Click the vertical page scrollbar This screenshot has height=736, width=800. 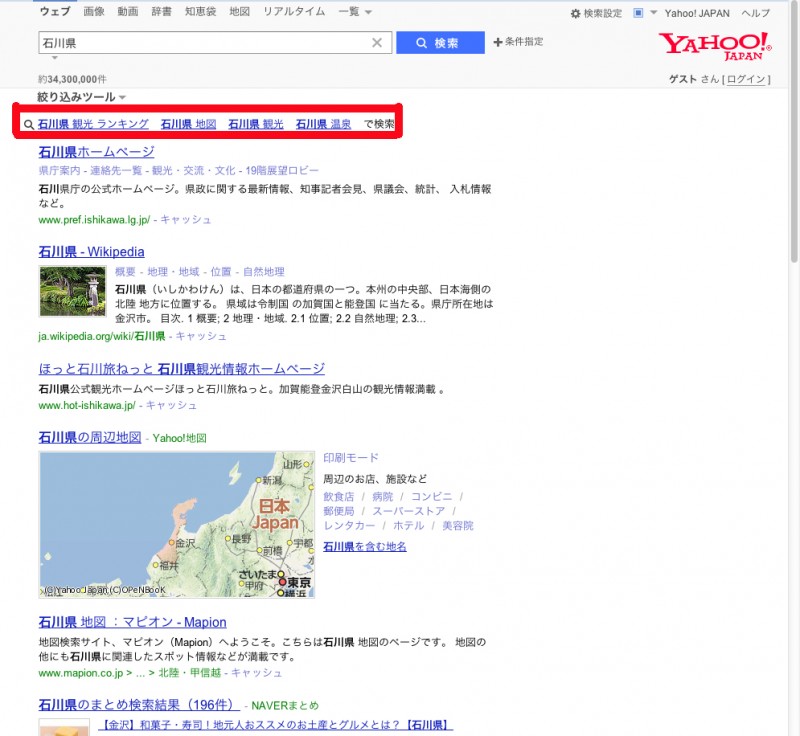[x=793, y=300]
